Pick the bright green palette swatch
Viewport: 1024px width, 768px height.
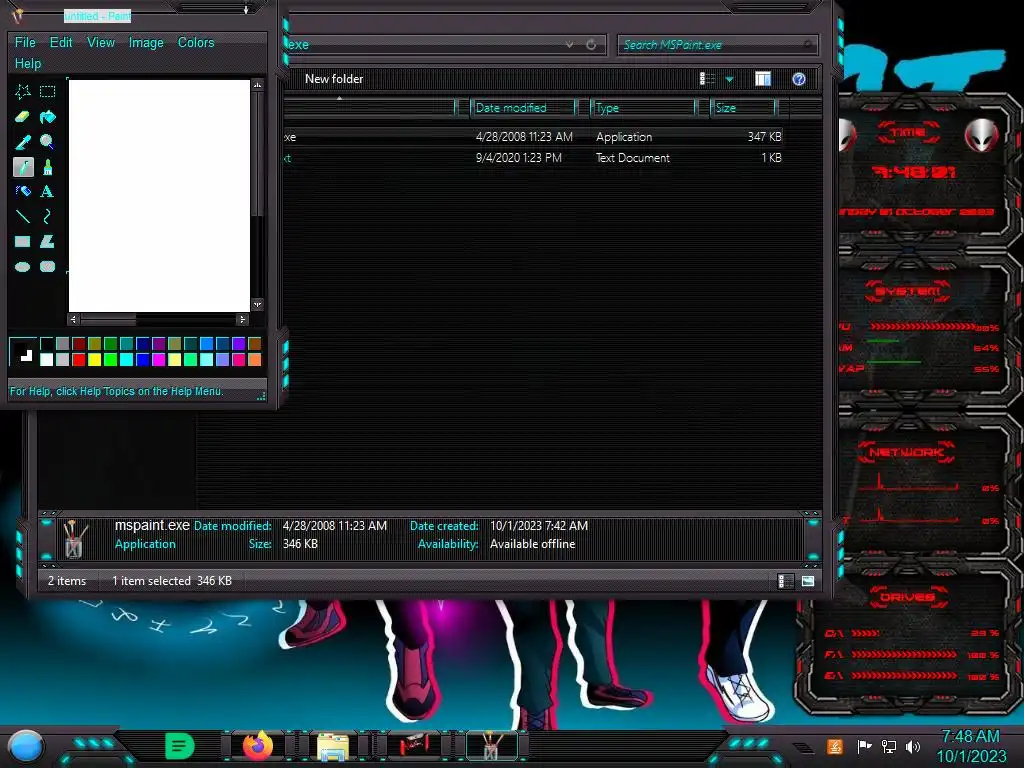110,359
